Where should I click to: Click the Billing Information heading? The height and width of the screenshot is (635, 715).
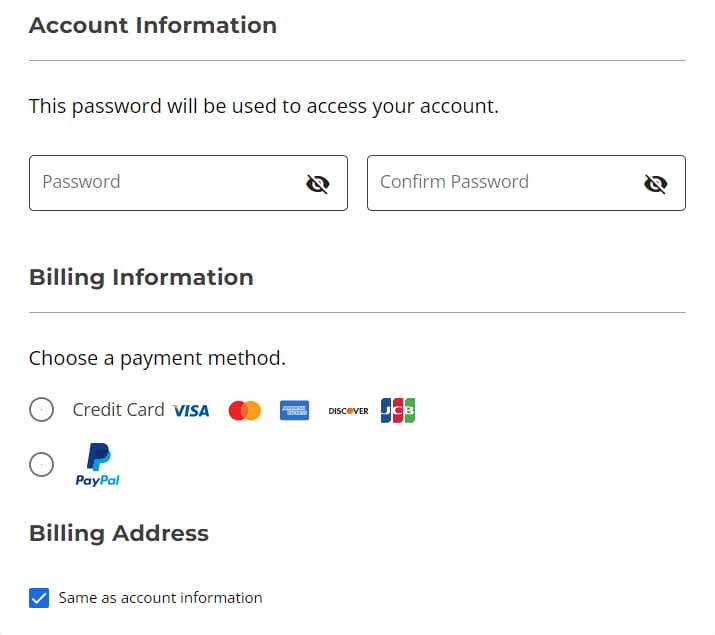point(141,277)
